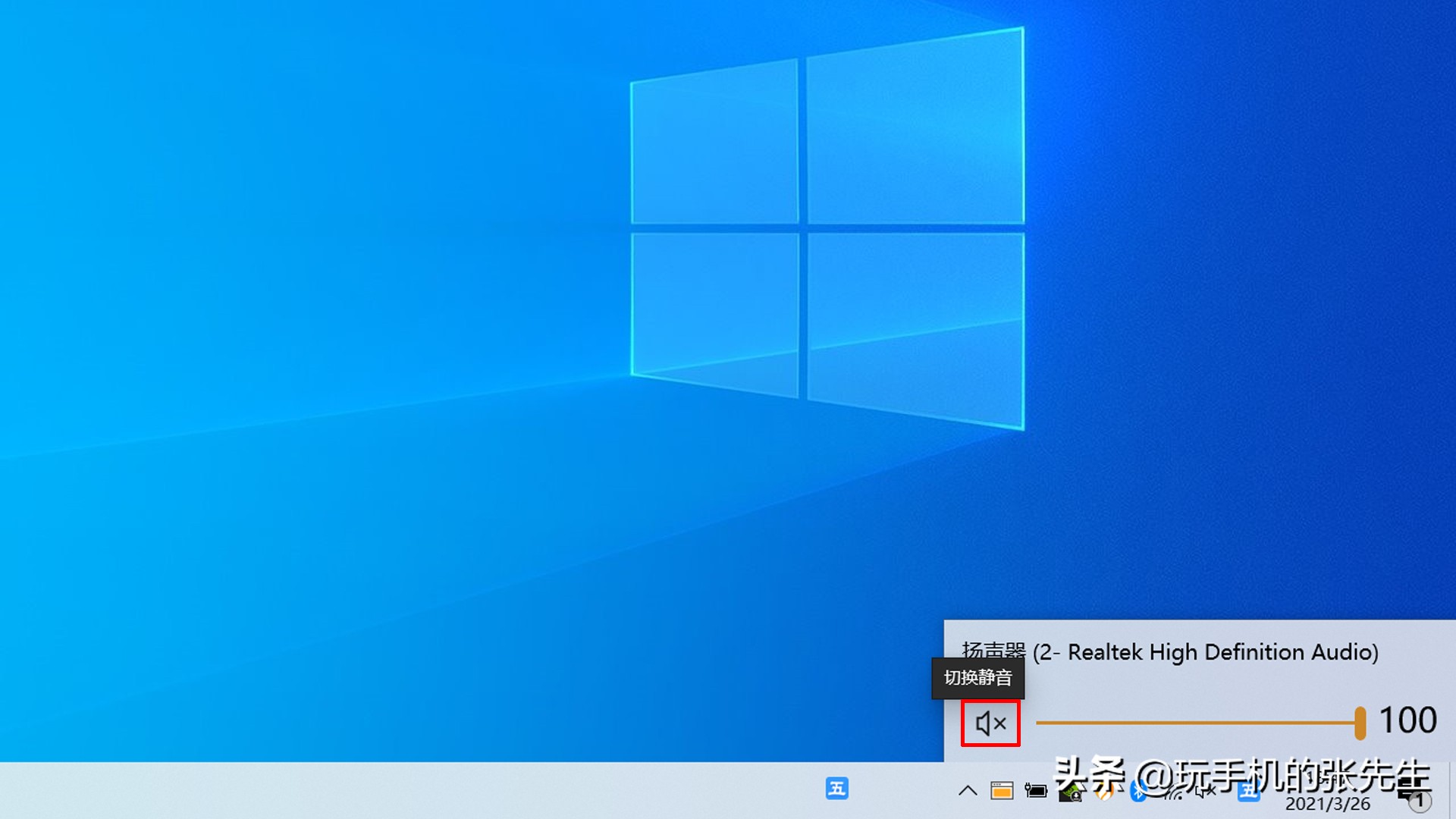Click the battery power tray icon
Screen dimensions: 1456x819
[x=1036, y=791]
